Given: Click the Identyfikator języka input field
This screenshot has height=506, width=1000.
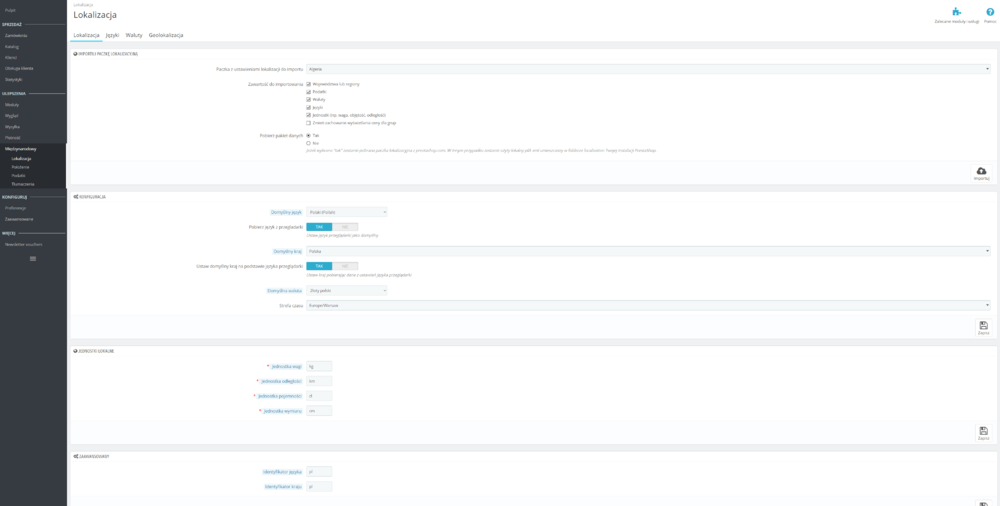Looking at the screenshot, I should click(x=320, y=472).
